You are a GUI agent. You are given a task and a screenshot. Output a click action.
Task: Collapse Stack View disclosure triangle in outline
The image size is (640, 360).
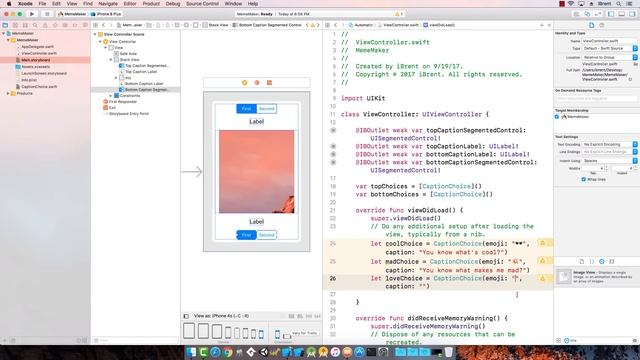[111, 60]
